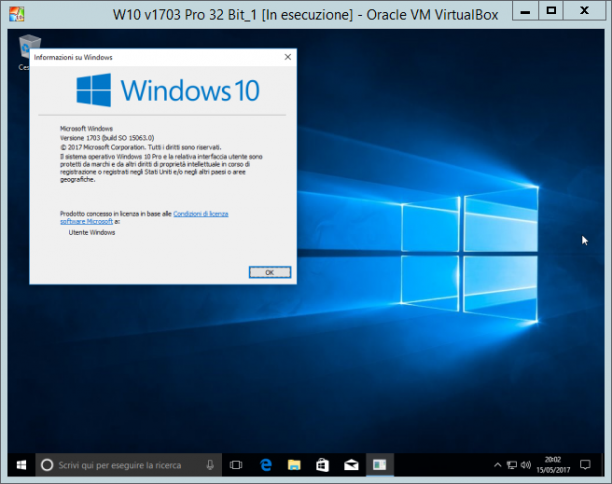Open the network status tray icon
This screenshot has height=484, width=612.
pos(512,465)
